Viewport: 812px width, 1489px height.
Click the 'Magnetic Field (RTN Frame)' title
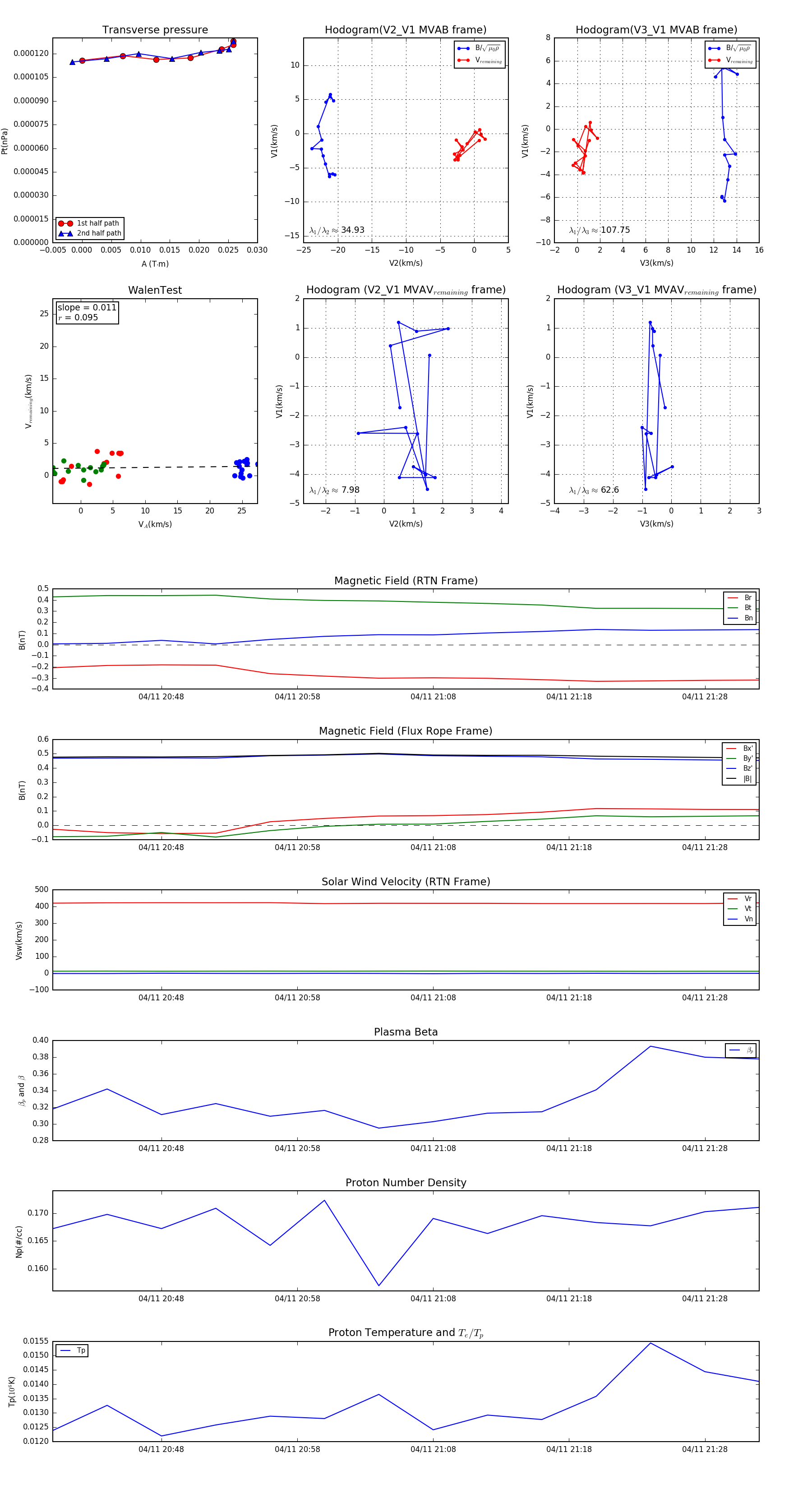point(406,580)
